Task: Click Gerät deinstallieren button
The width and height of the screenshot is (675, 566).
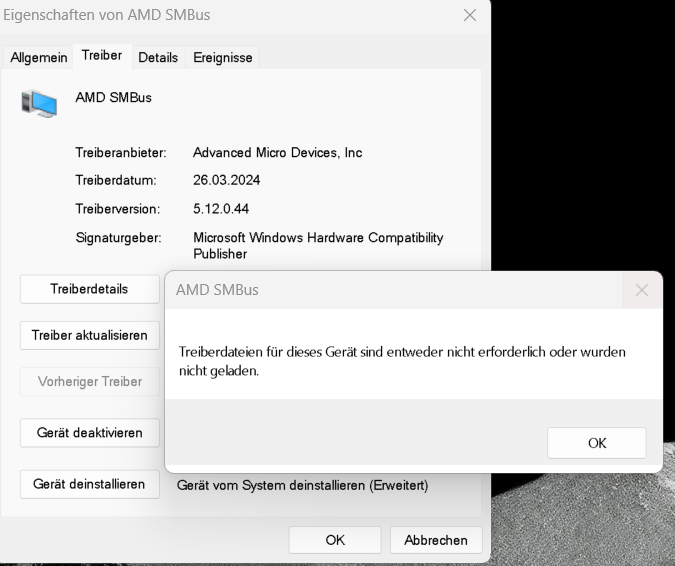Action: [x=90, y=484]
